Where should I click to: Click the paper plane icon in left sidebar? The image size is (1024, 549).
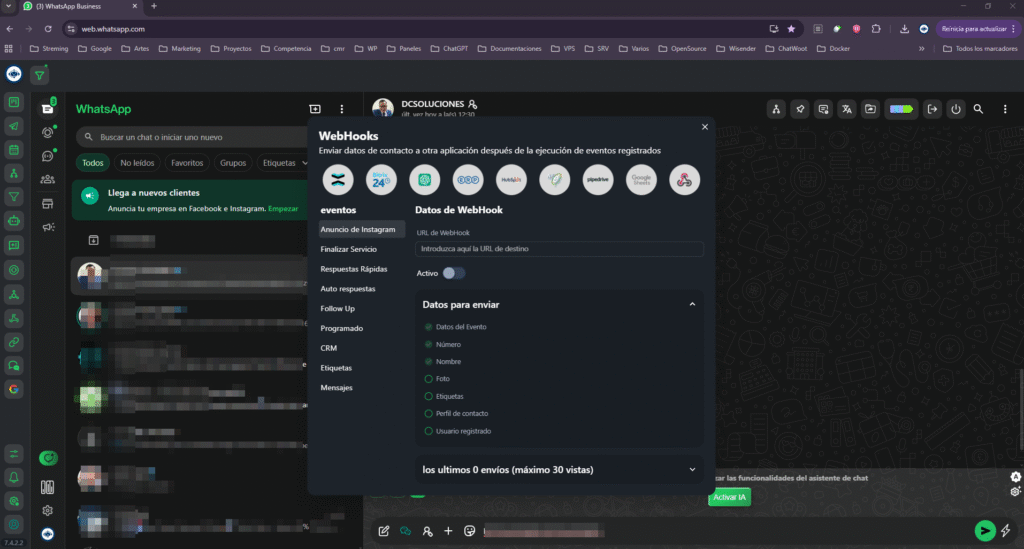[14, 126]
